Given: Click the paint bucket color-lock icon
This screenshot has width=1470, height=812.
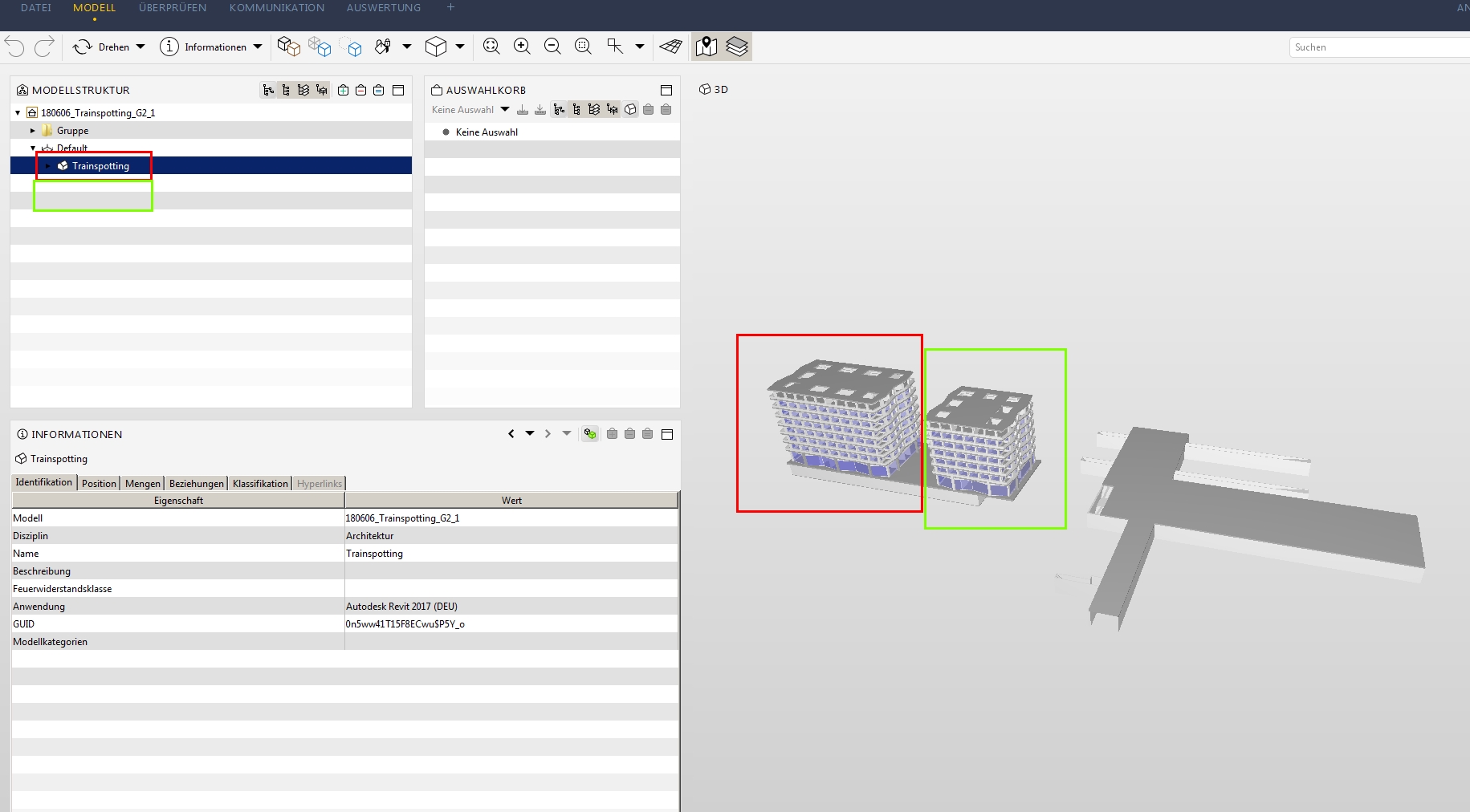Looking at the screenshot, I should [x=383, y=46].
